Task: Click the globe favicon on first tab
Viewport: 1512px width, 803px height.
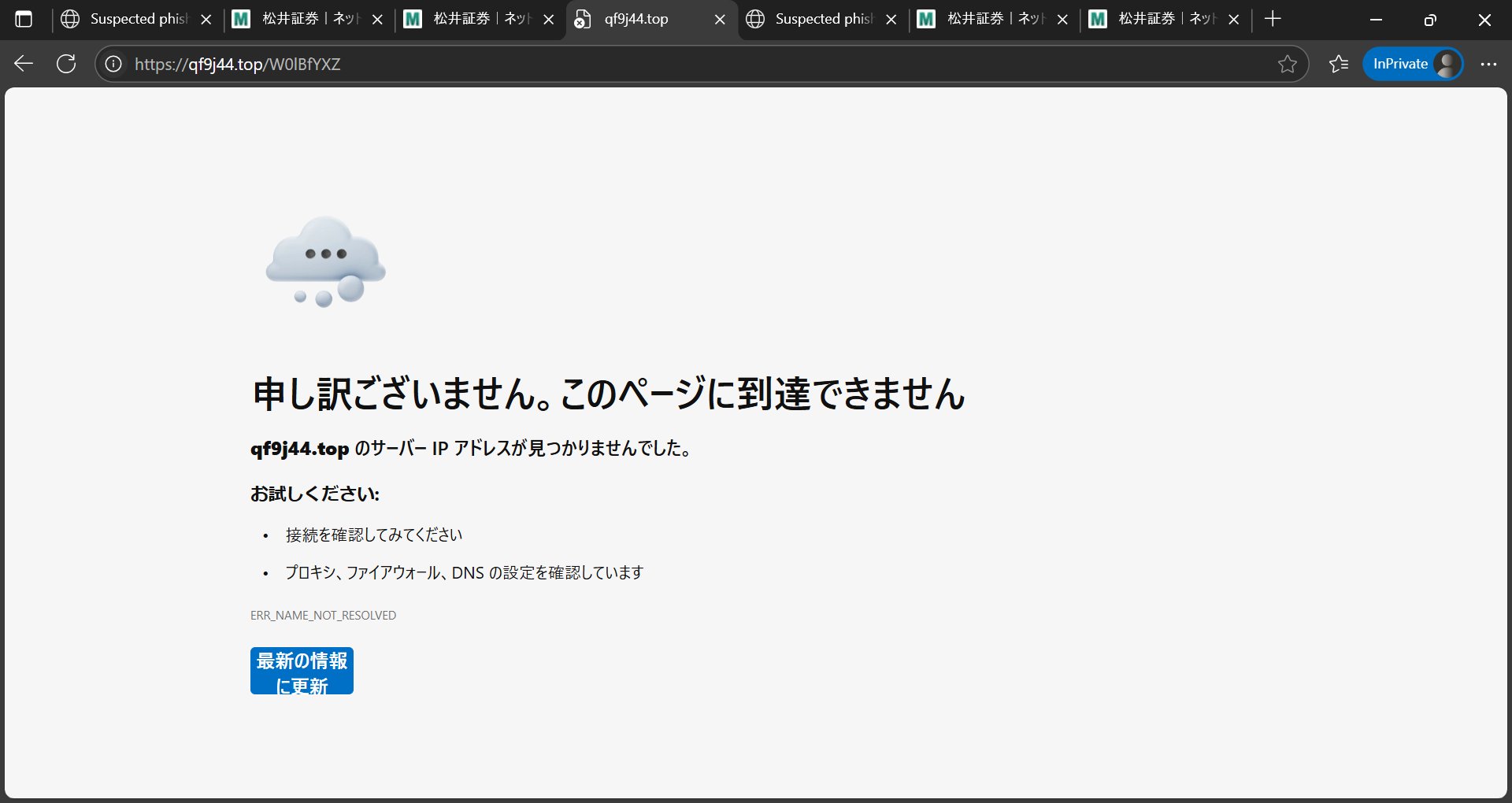Action: point(70,19)
